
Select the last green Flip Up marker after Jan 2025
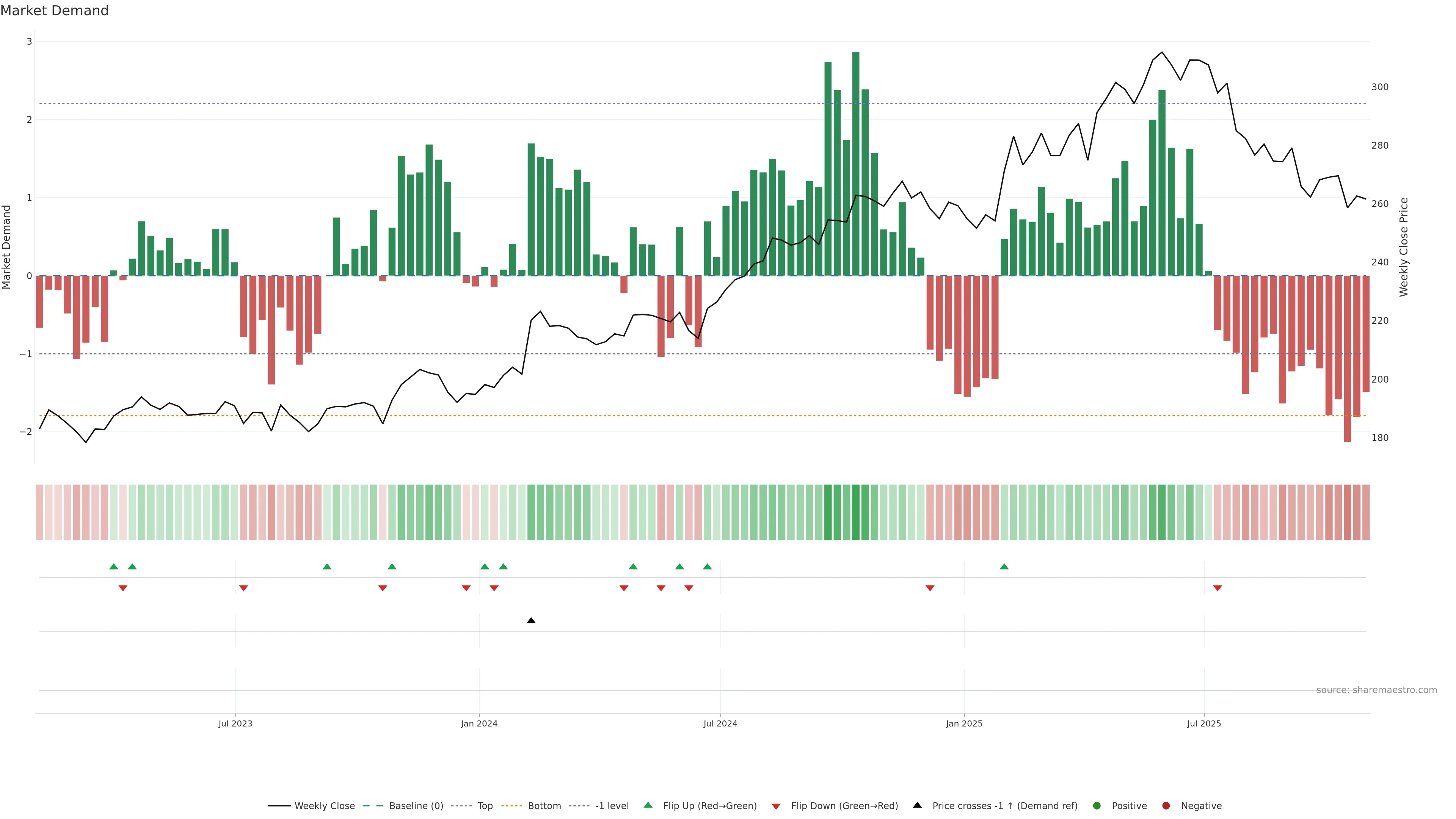(x=1004, y=567)
